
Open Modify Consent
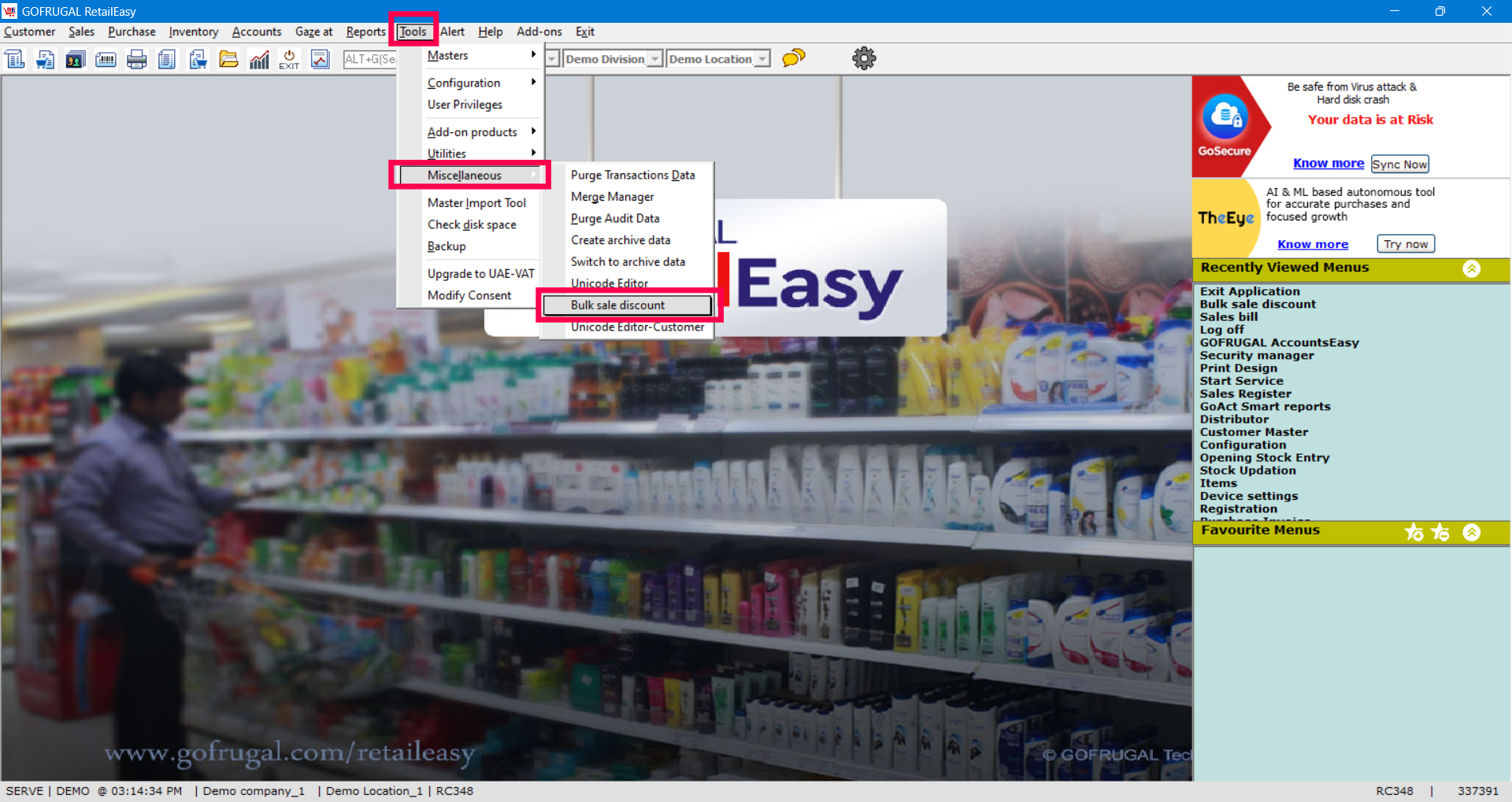[x=471, y=295]
